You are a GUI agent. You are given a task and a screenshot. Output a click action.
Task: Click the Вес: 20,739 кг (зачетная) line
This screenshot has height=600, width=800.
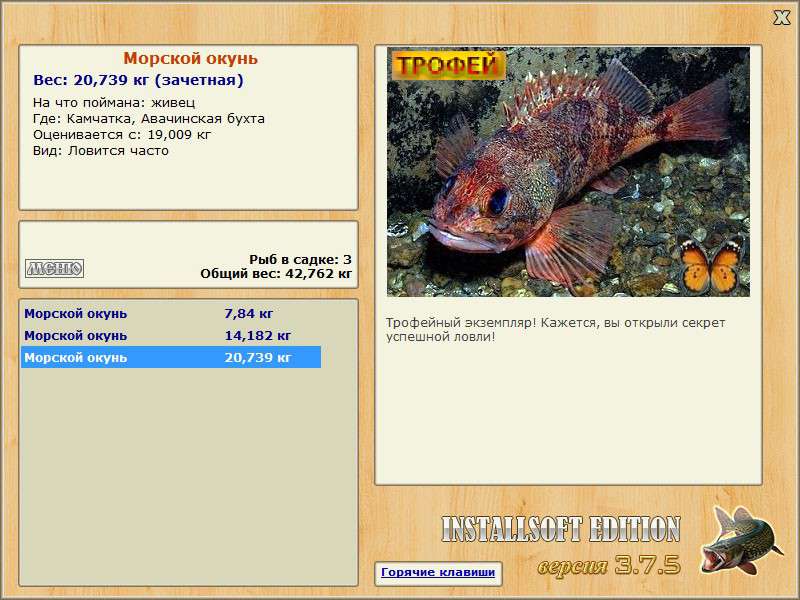pyautogui.click(x=138, y=80)
